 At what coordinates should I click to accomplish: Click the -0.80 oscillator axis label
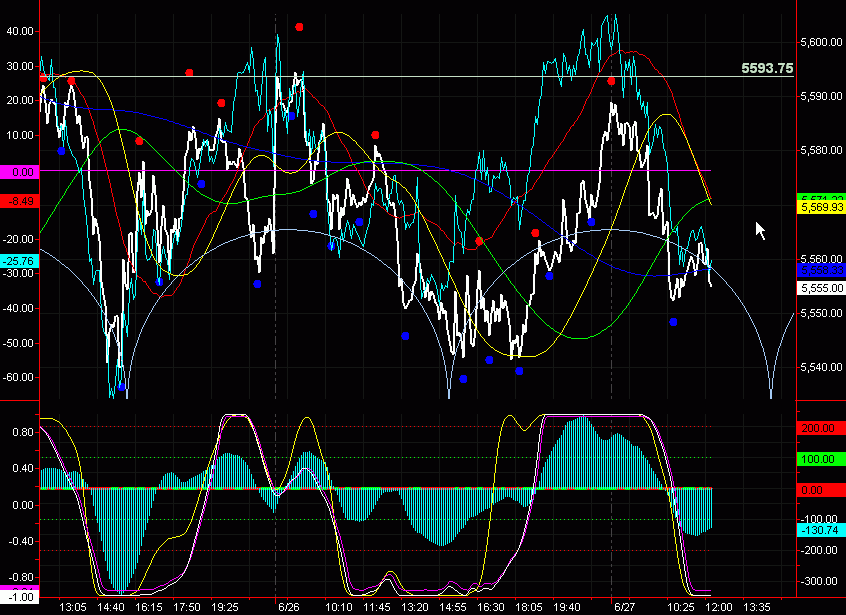21,577
